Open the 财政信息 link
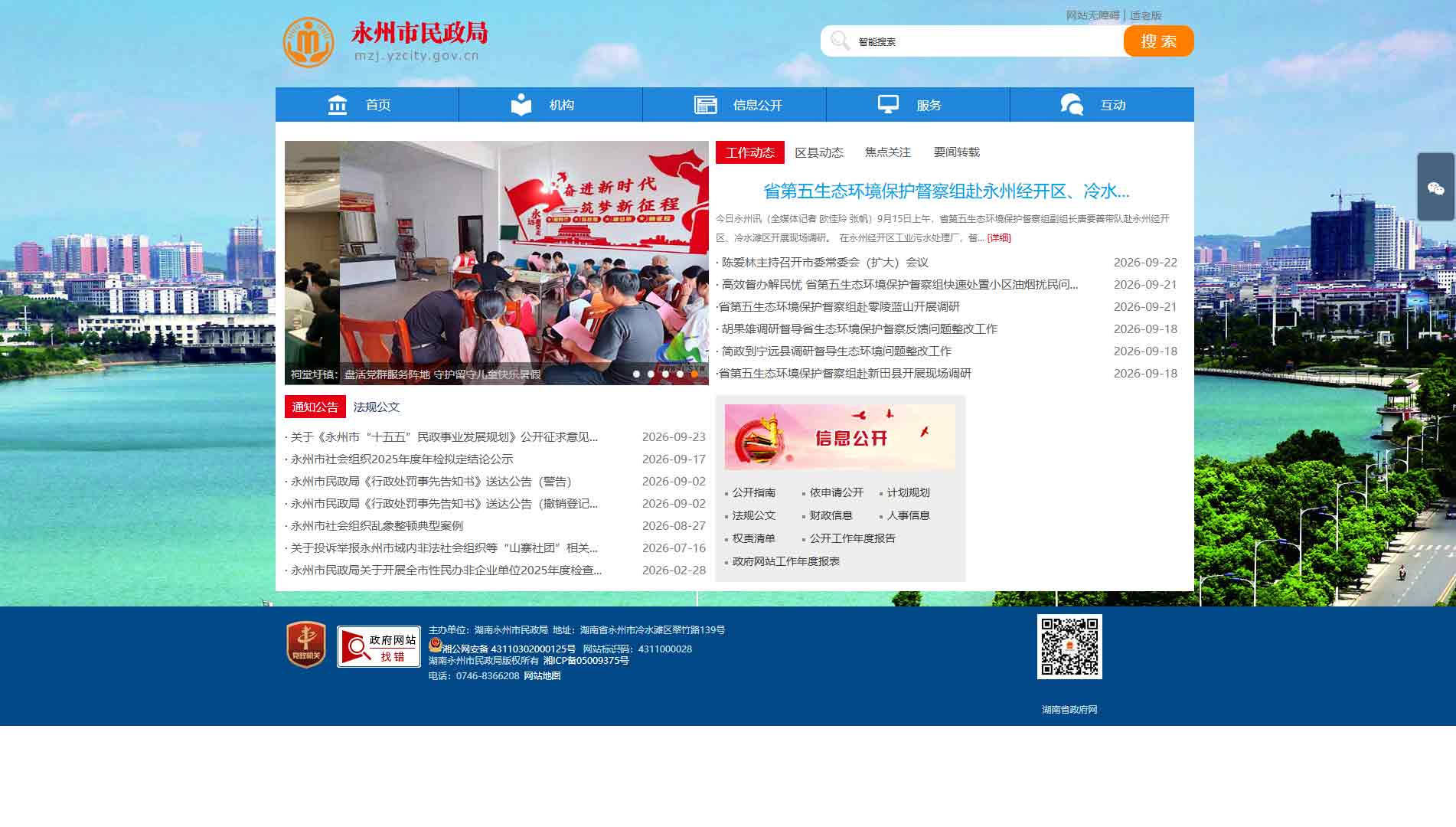This screenshot has height=827, width=1456. click(x=831, y=515)
